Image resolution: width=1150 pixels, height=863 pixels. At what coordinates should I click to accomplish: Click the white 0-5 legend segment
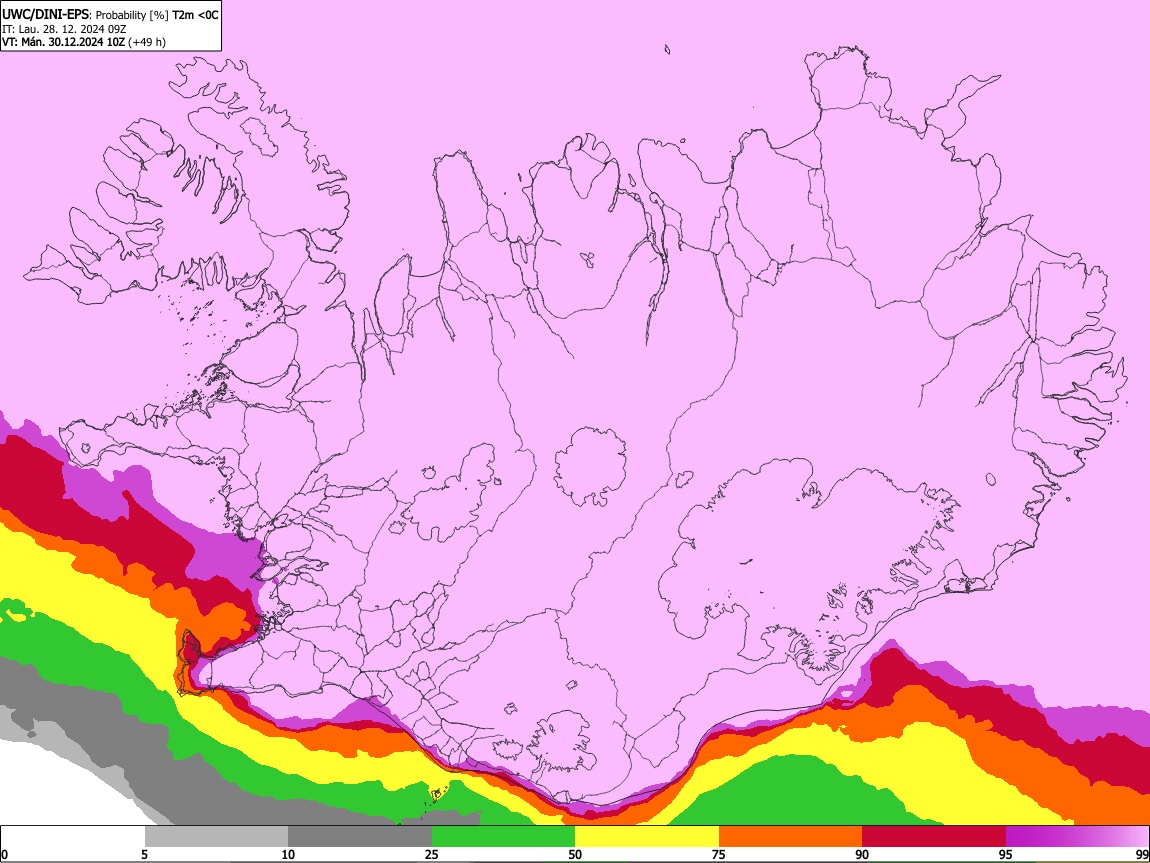pyautogui.click(x=73, y=837)
